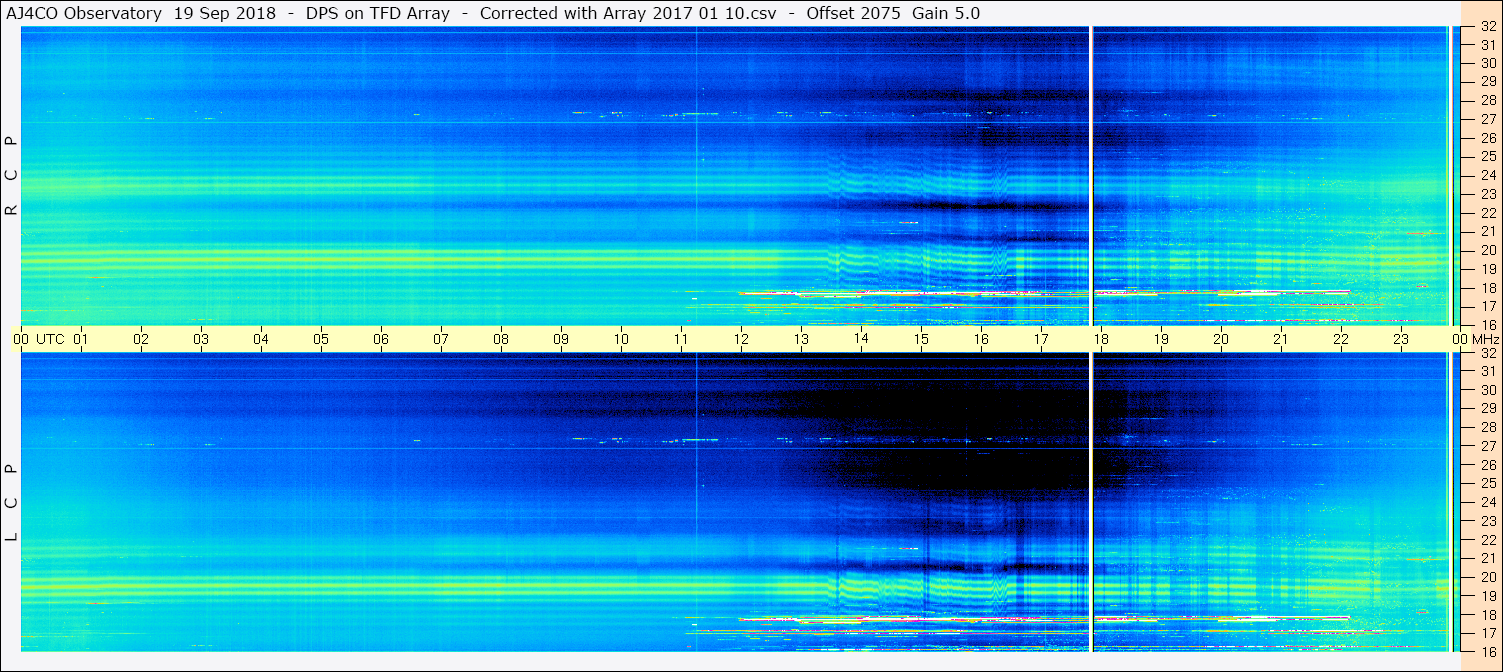Screen dimensions: 1503x672
Task: Click the AJ4CO Observatory title text
Action: pyautogui.click(x=82, y=13)
